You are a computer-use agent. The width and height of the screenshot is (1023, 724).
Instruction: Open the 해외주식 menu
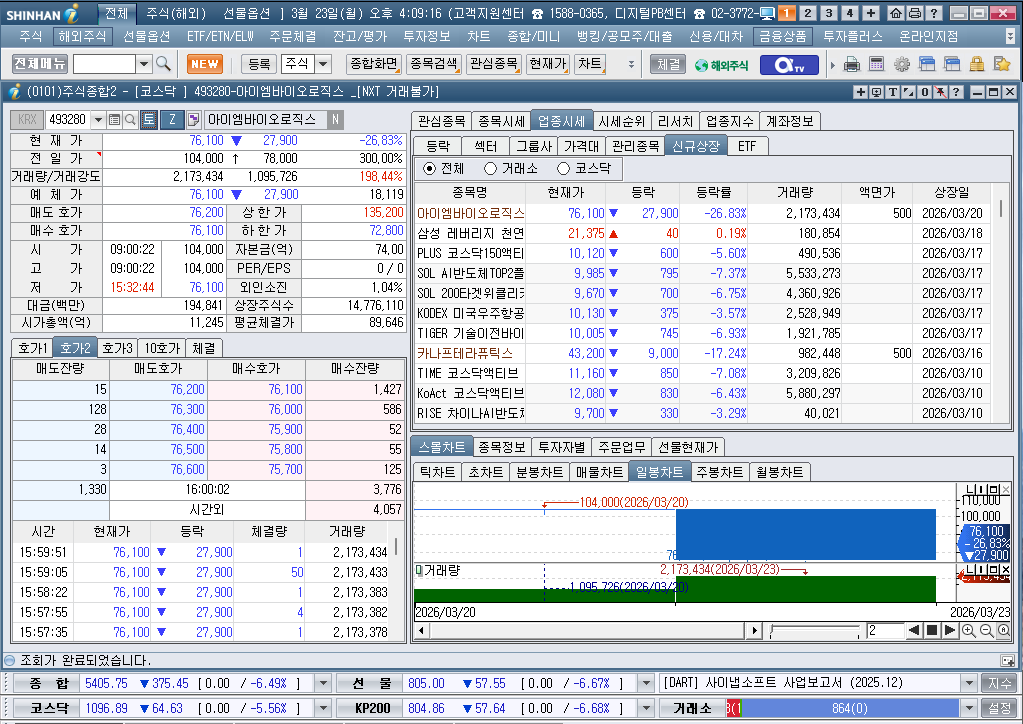click(82, 37)
